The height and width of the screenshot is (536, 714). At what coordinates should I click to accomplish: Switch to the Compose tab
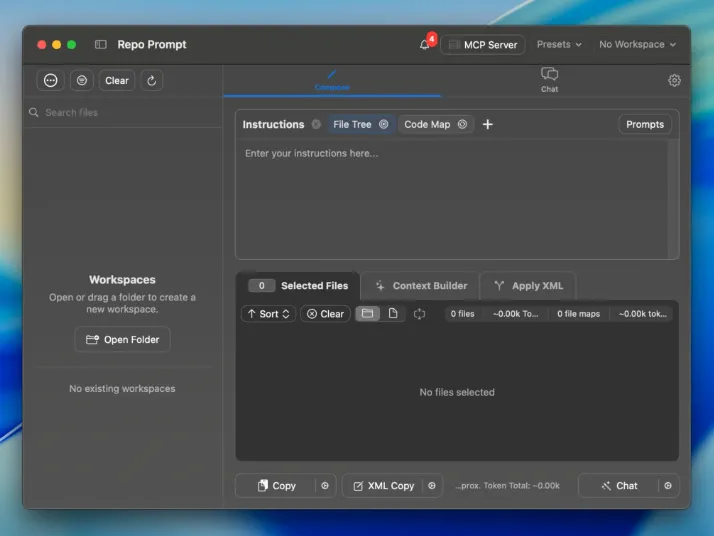click(x=332, y=81)
